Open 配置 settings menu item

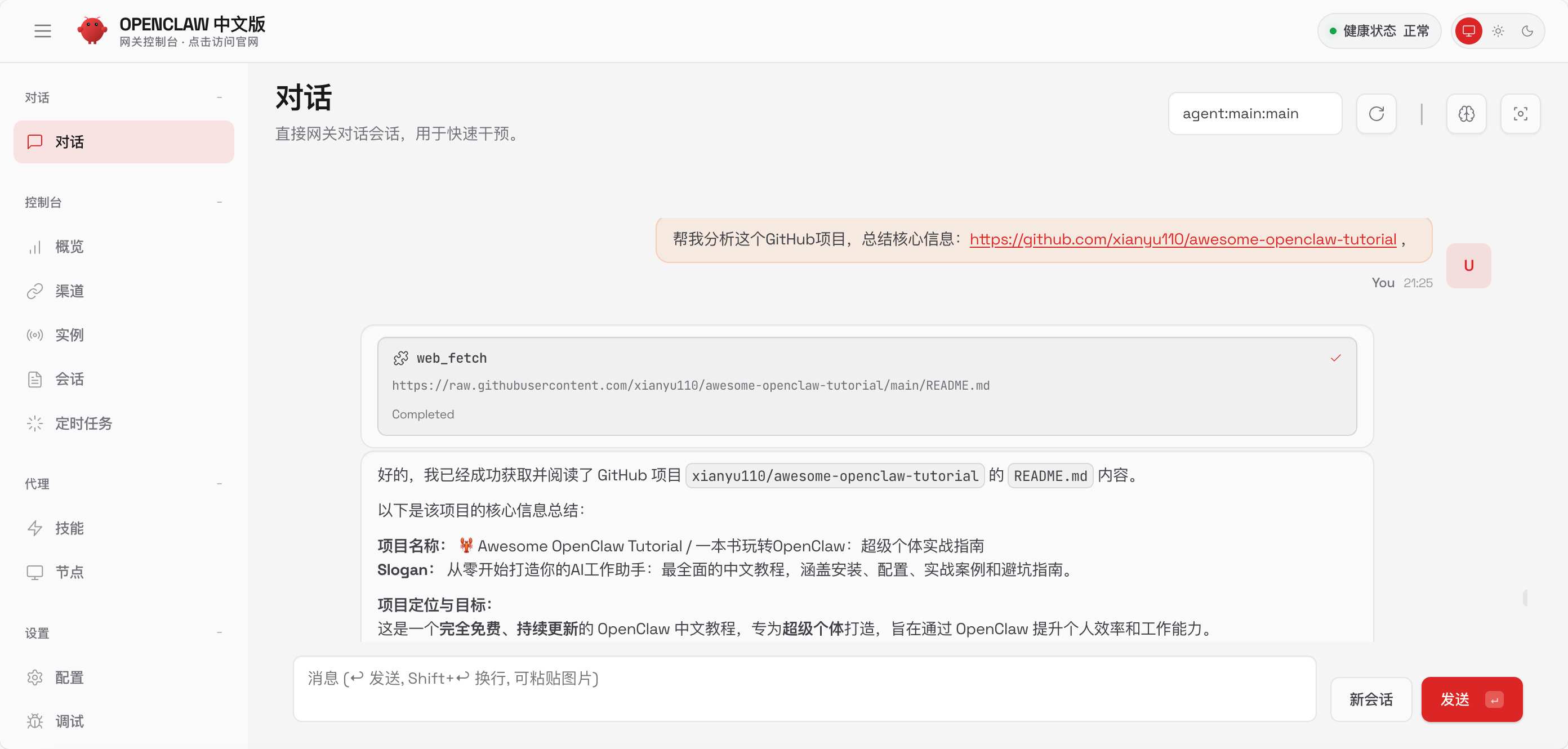click(69, 677)
